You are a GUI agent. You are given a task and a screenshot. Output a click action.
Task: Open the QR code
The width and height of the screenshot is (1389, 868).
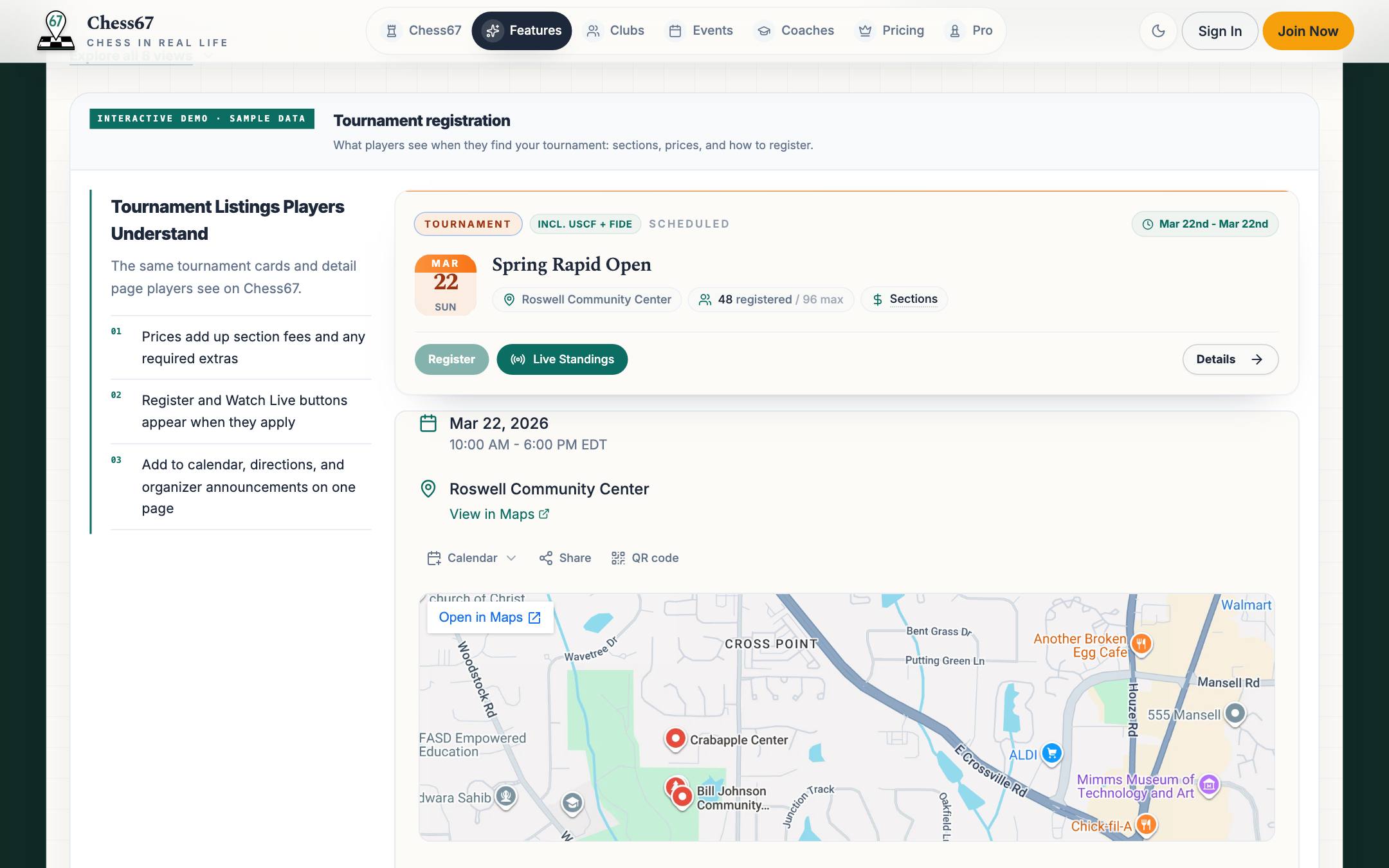tap(645, 558)
